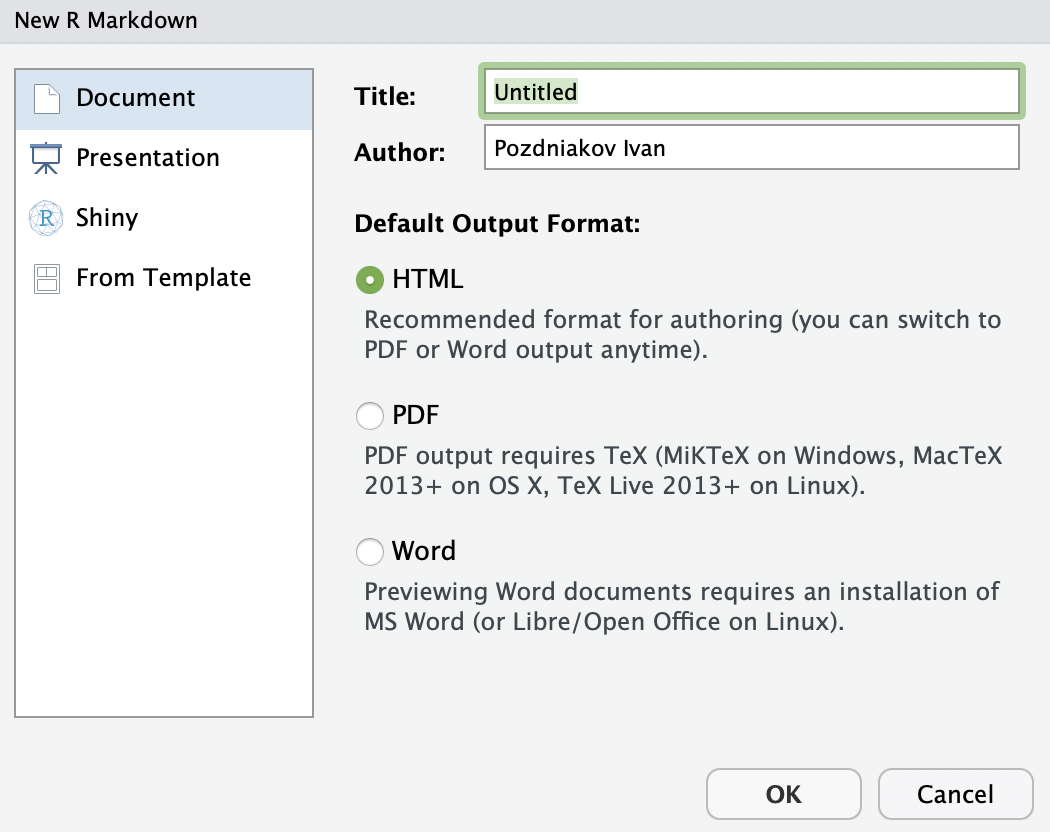Choose the PDF radio button

tap(370, 415)
